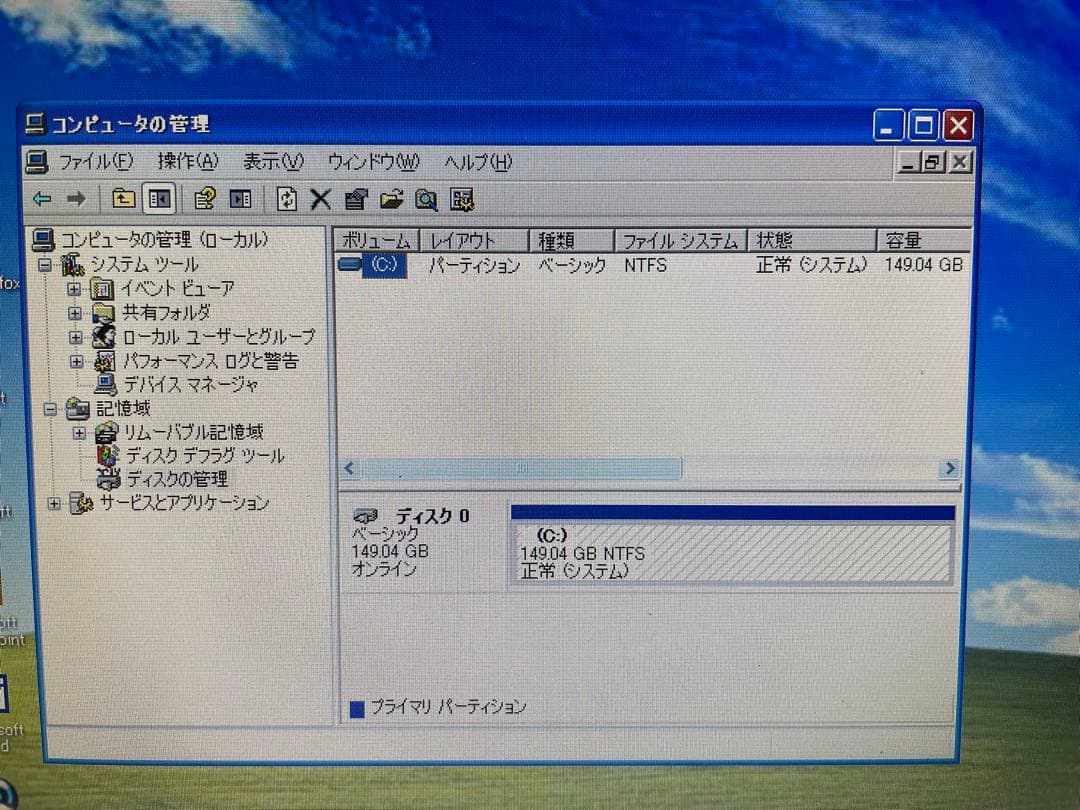This screenshot has width=1080, height=810.
Task: Click the up one level folder icon
Action: (x=122, y=199)
